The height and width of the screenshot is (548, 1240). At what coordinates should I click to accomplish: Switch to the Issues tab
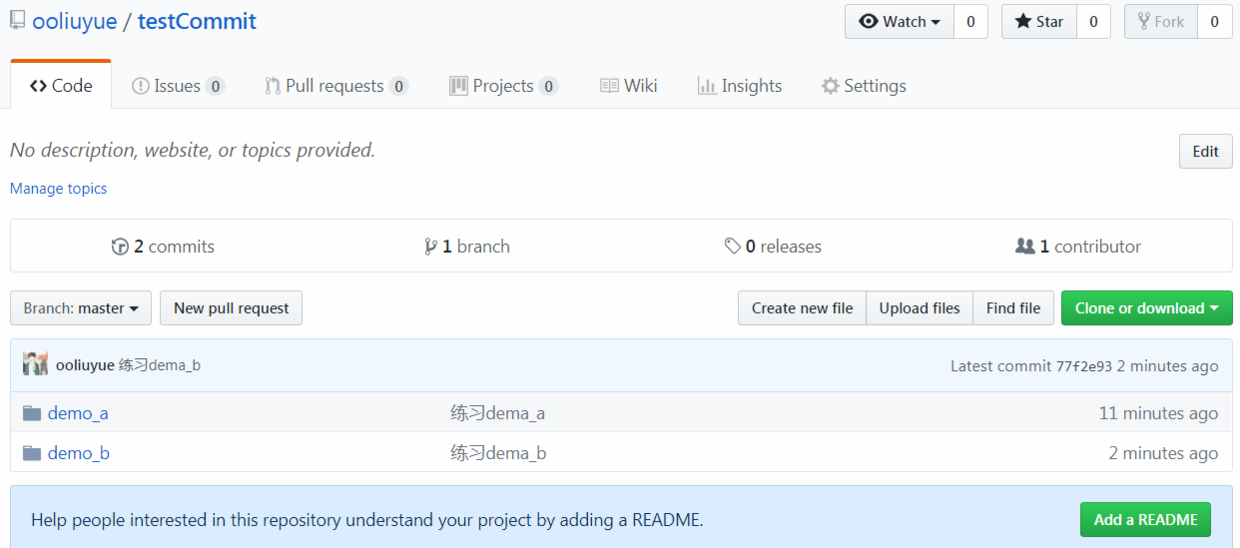pyautogui.click(x=178, y=86)
